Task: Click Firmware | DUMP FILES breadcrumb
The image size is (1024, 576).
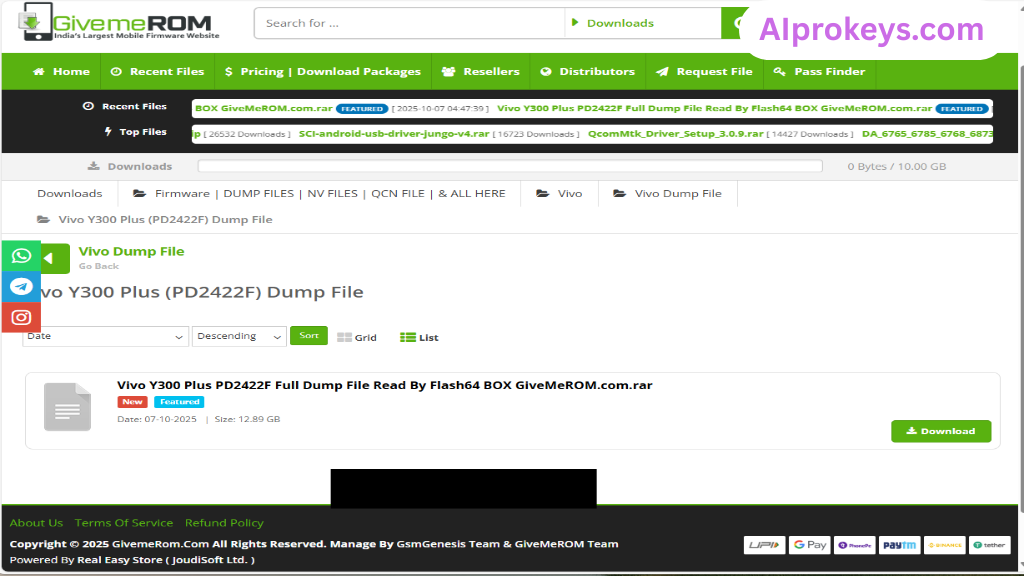Action: [319, 193]
